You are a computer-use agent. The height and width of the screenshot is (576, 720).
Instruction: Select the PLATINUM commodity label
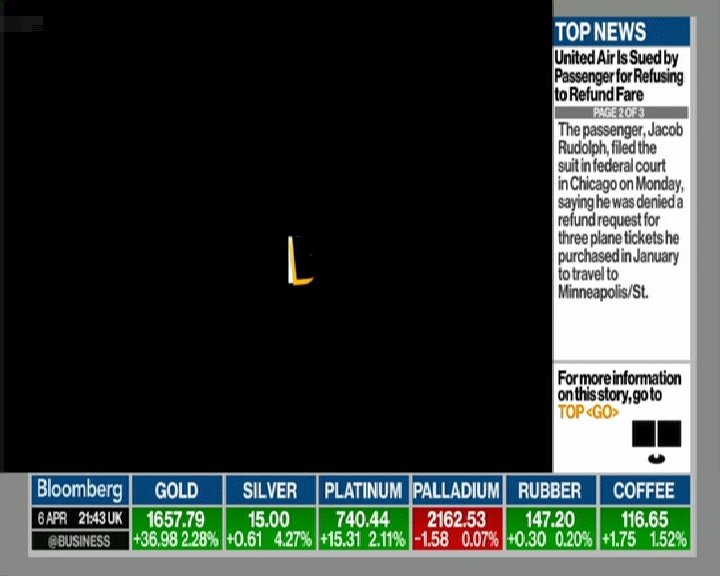(362, 491)
